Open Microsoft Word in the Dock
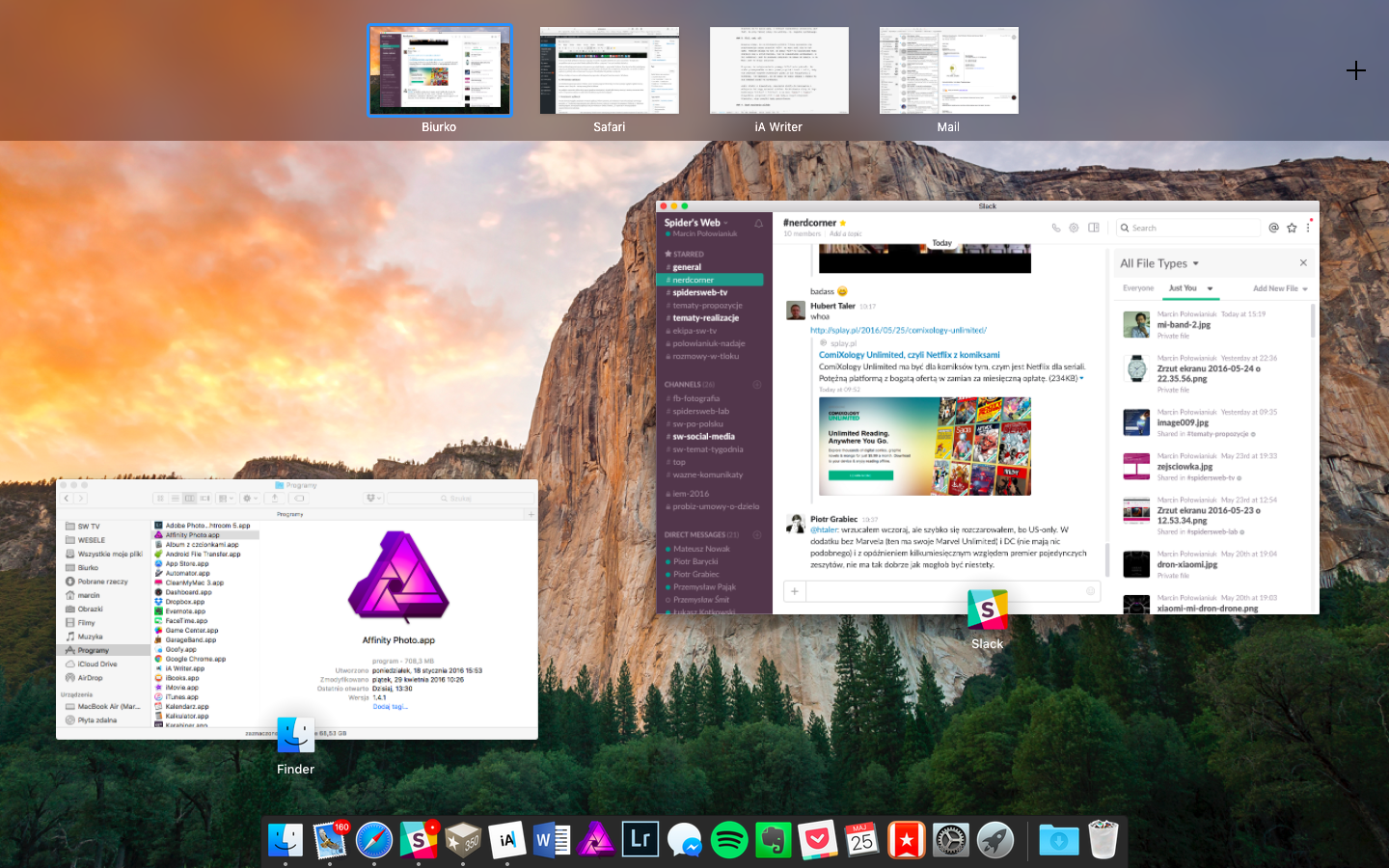The height and width of the screenshot is (868, 1389). (x=552, y=840)
